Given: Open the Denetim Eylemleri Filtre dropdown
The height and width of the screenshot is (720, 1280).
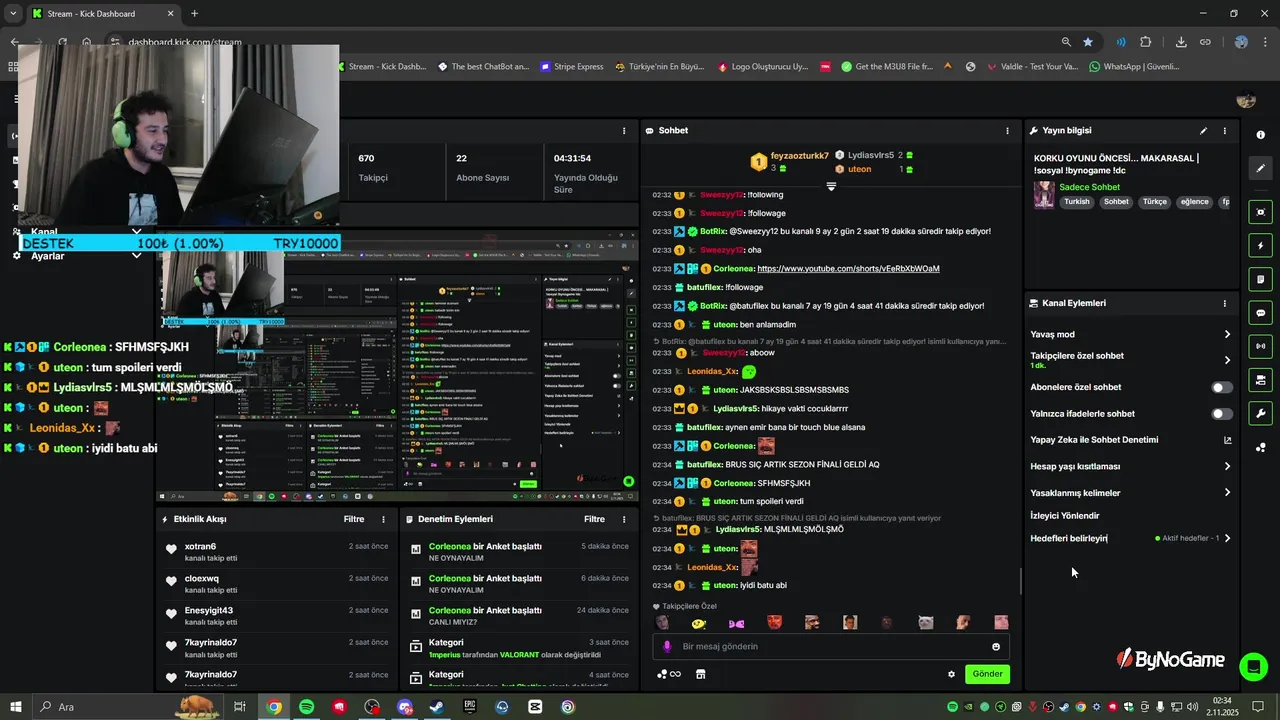Looking at the screenshot, I should (x=595, y=519).
